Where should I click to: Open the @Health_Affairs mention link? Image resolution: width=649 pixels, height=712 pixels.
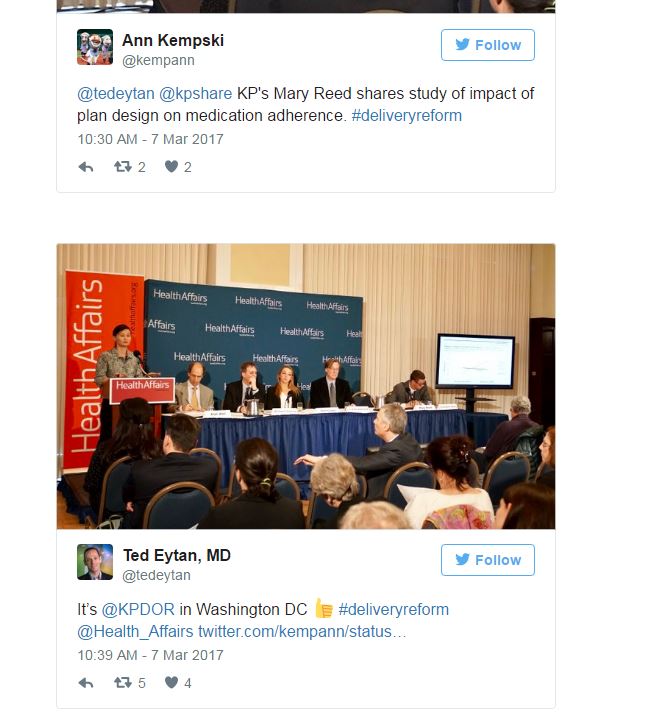[x=135, y=632]
